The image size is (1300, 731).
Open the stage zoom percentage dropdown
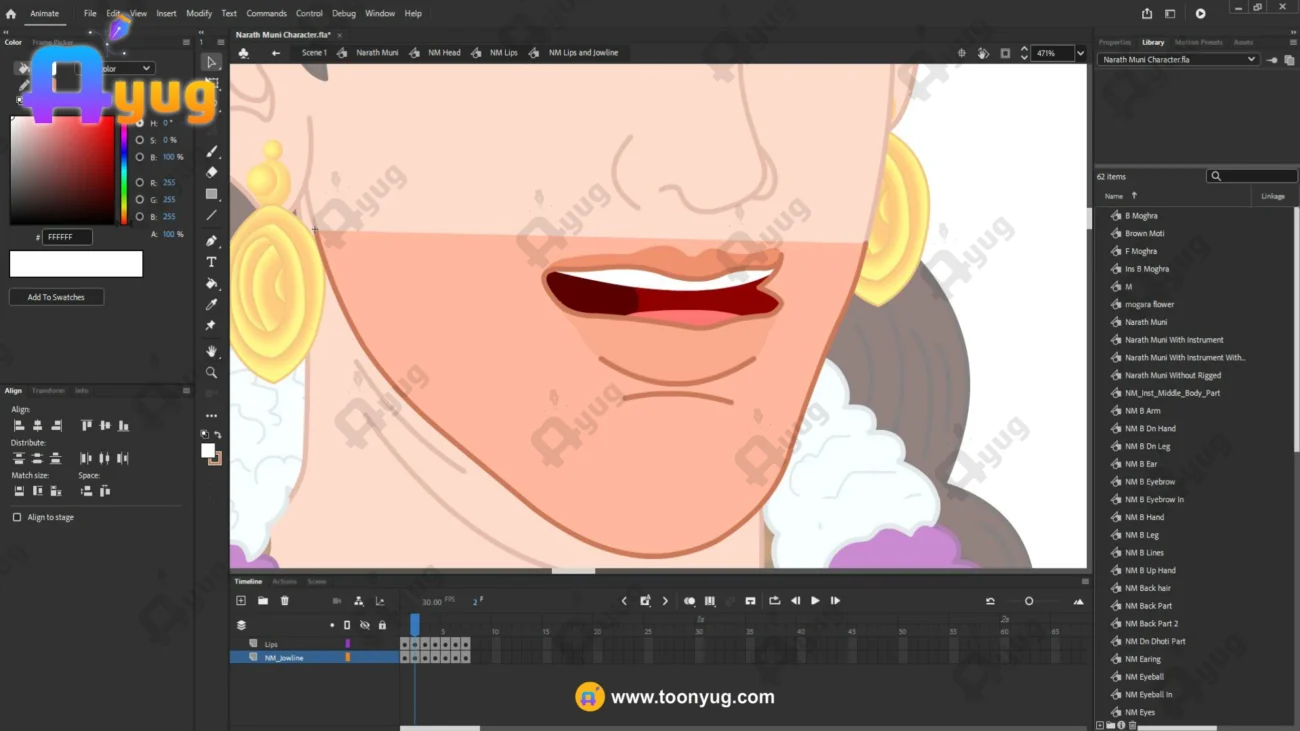1080,53
